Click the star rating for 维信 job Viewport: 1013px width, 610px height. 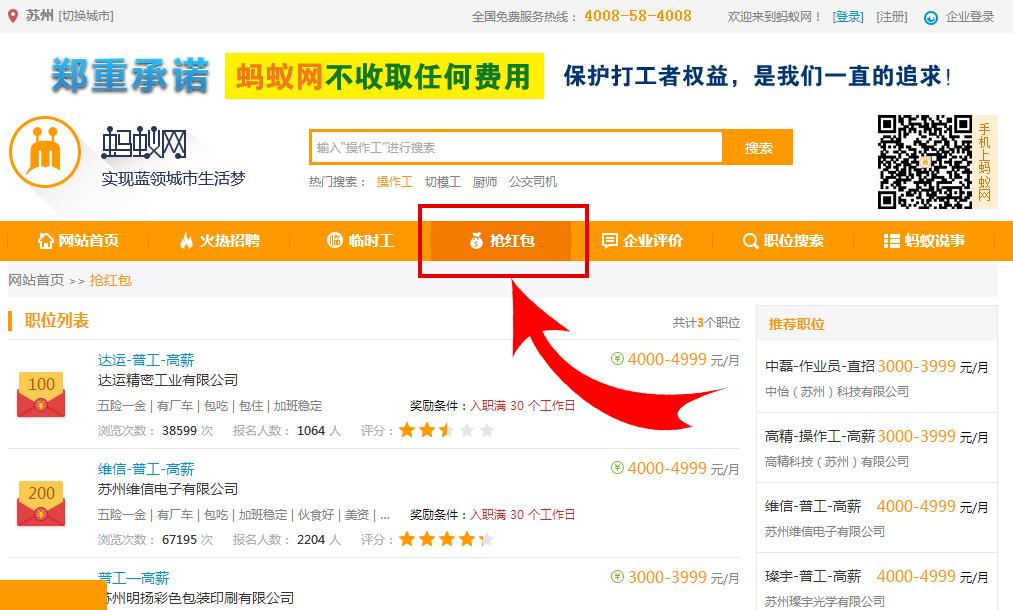coord(446,540)
